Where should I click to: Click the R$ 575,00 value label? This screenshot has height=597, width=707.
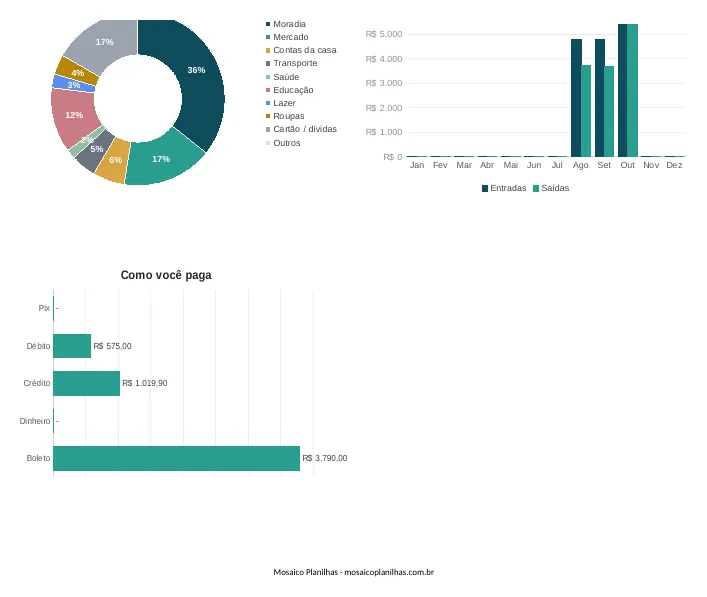click(112, 346)
